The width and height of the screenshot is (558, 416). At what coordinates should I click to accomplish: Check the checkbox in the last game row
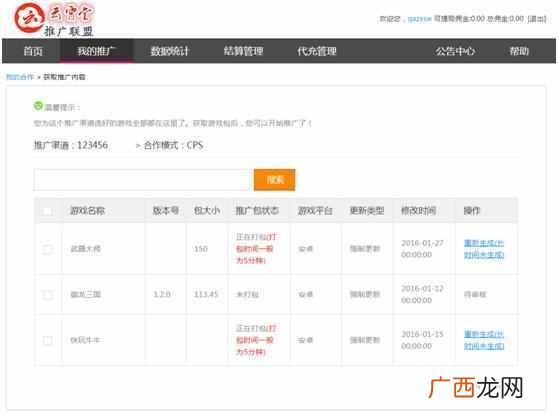[x=48, y=340]
